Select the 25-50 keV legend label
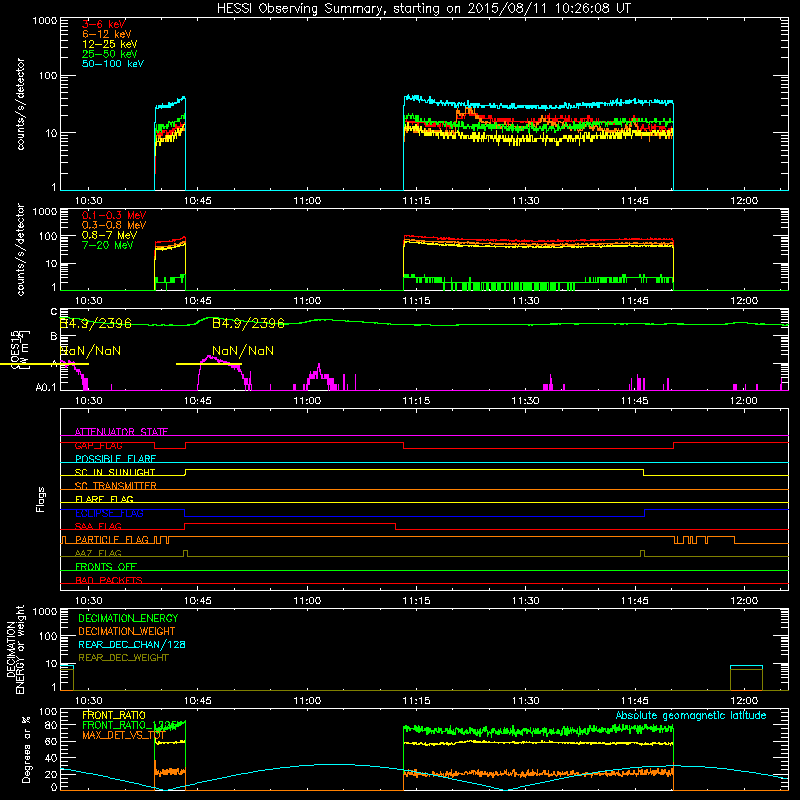 point(109,54)
